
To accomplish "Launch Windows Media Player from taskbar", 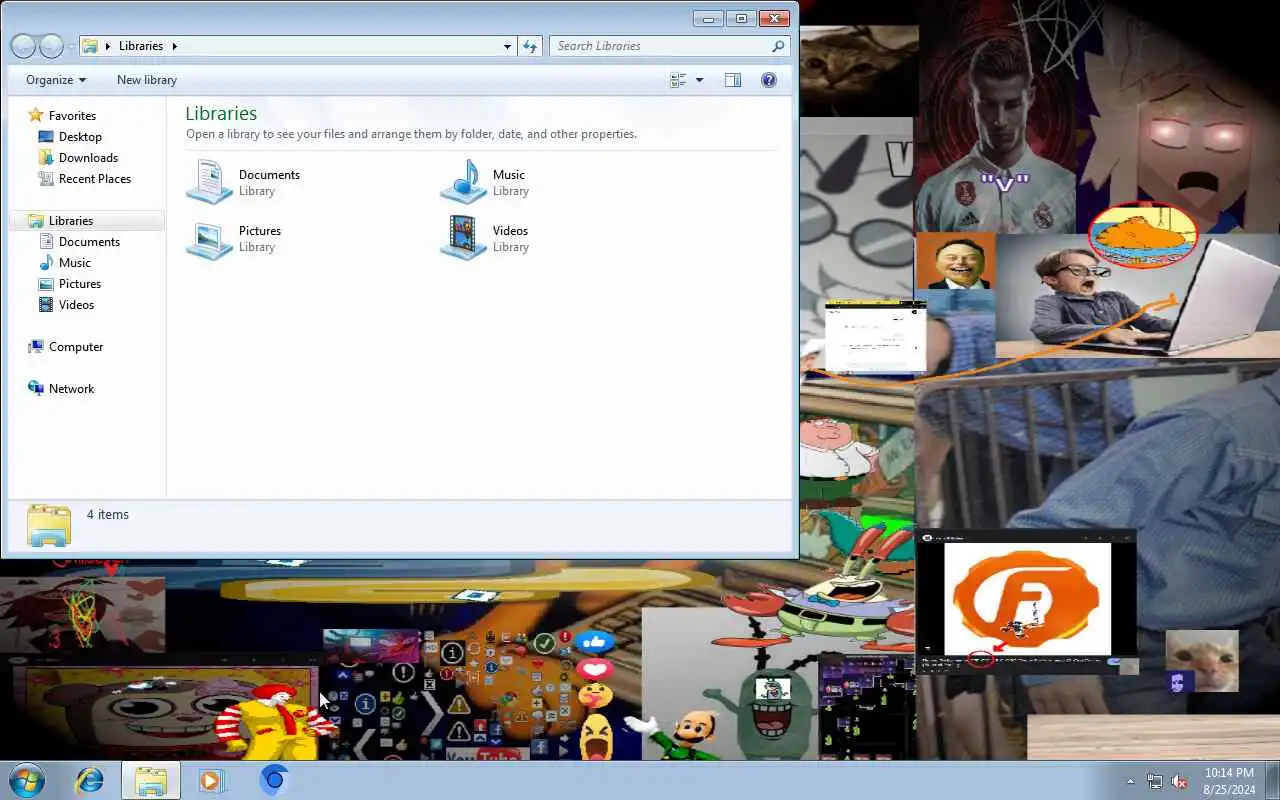I will tap(212, 780).
